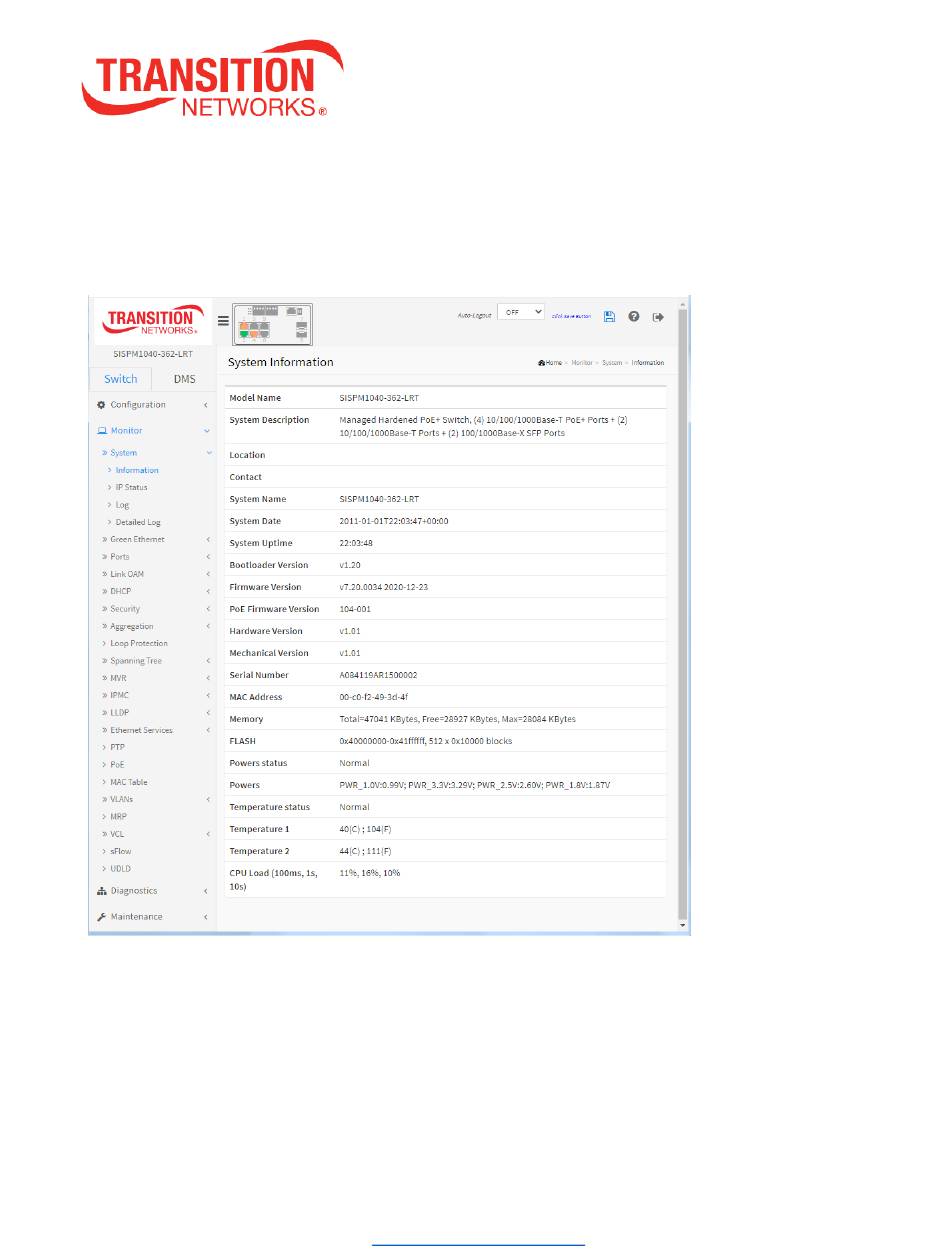Click the Transition Networks logo in the web interface
Viewport: 950px width, 1254px height.
[151, 320]
